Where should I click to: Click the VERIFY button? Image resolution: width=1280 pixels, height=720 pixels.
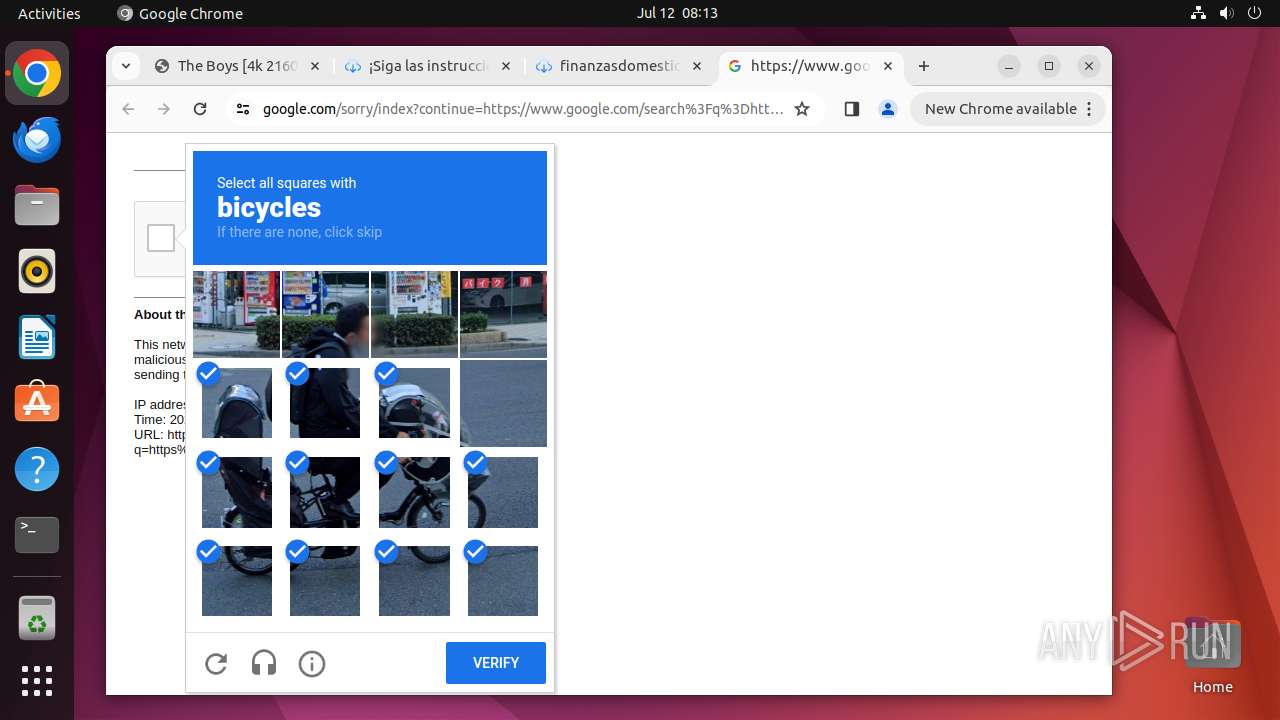pyautogui.click(x=496, y=663)
